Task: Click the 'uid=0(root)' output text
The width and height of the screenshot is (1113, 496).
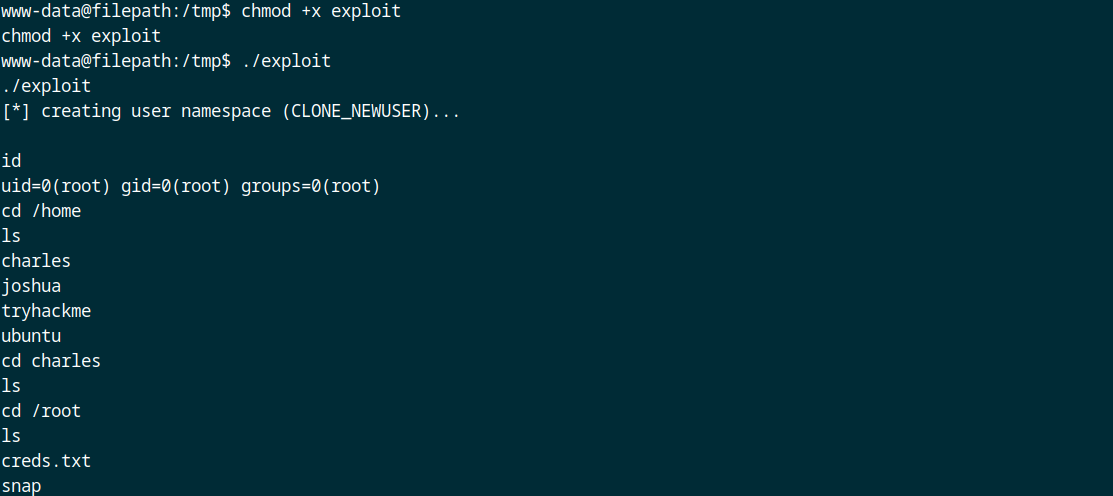Action: coord(56,187)
